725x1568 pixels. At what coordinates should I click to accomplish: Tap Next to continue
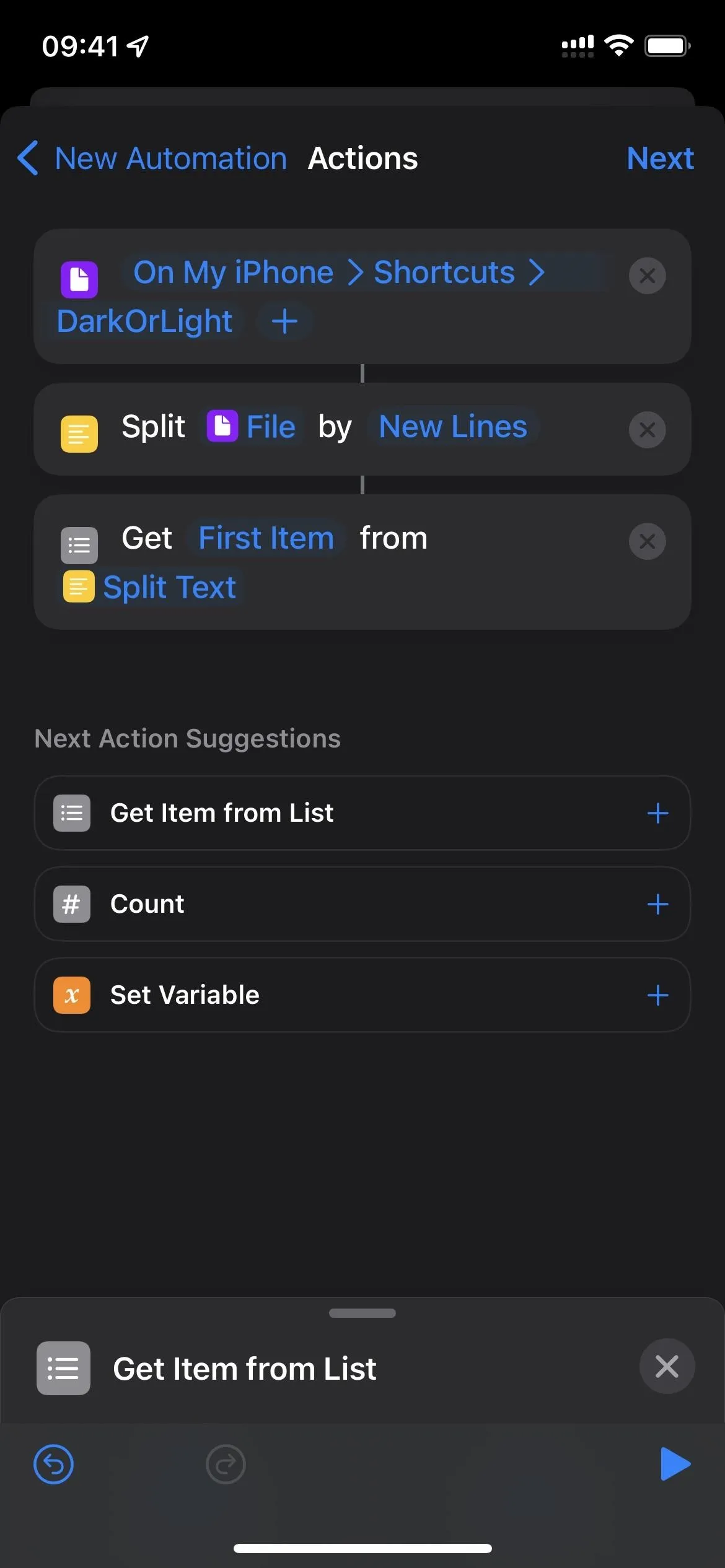point(660,159)
